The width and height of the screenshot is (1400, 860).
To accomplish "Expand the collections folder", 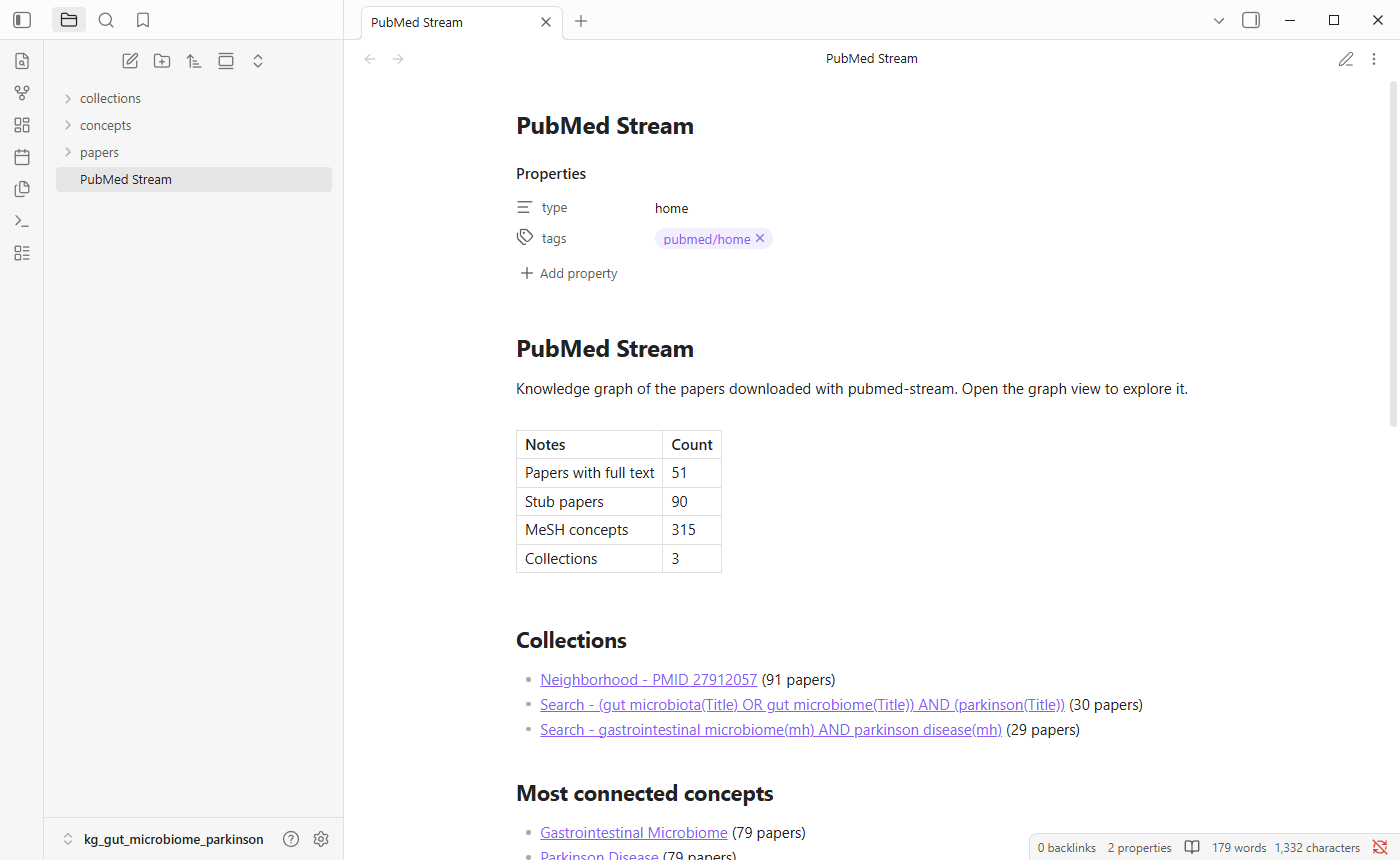I will tap(194, 98).
